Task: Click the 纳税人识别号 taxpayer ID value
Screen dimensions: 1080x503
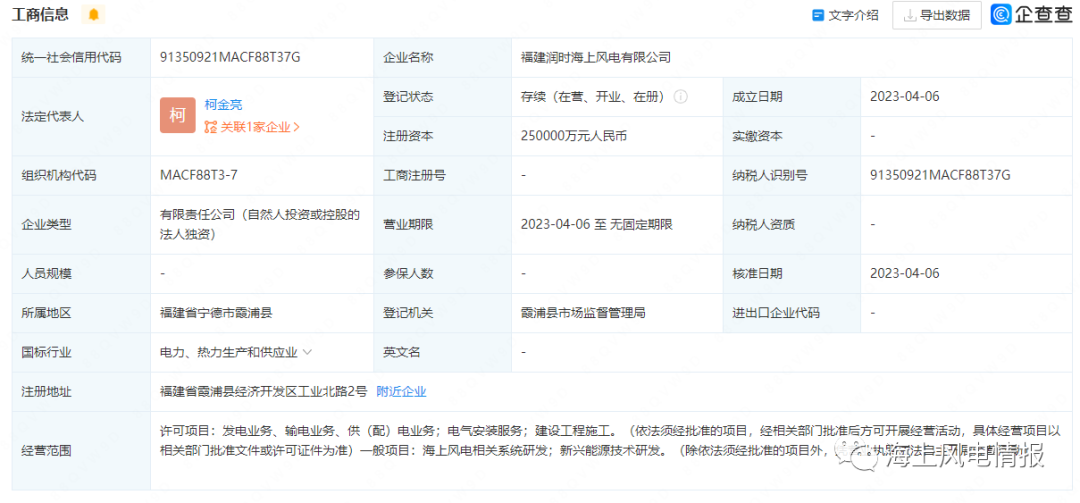Action: [940, 175]
